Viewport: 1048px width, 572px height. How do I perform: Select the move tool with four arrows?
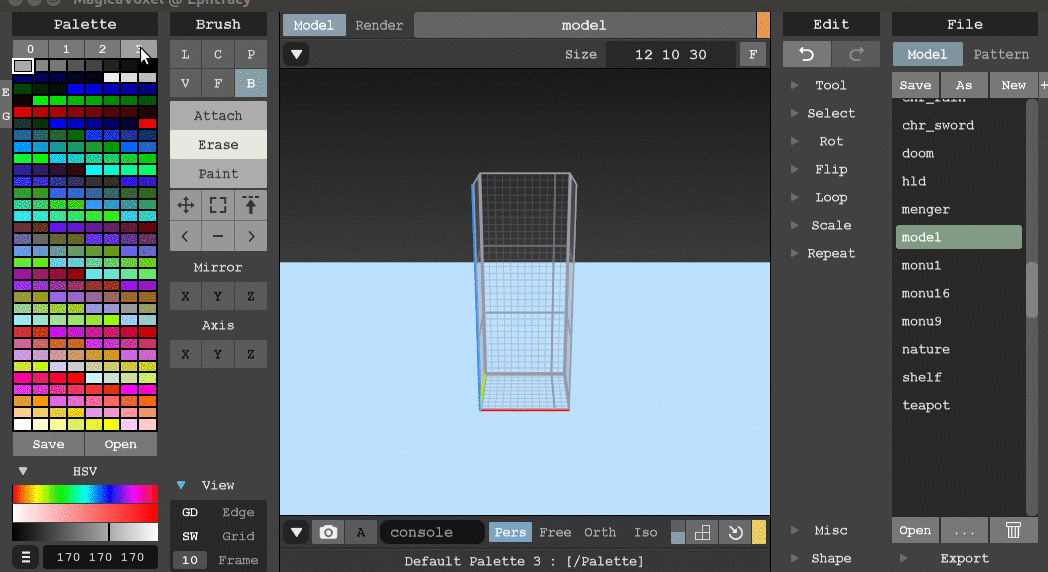coord(186,205)
